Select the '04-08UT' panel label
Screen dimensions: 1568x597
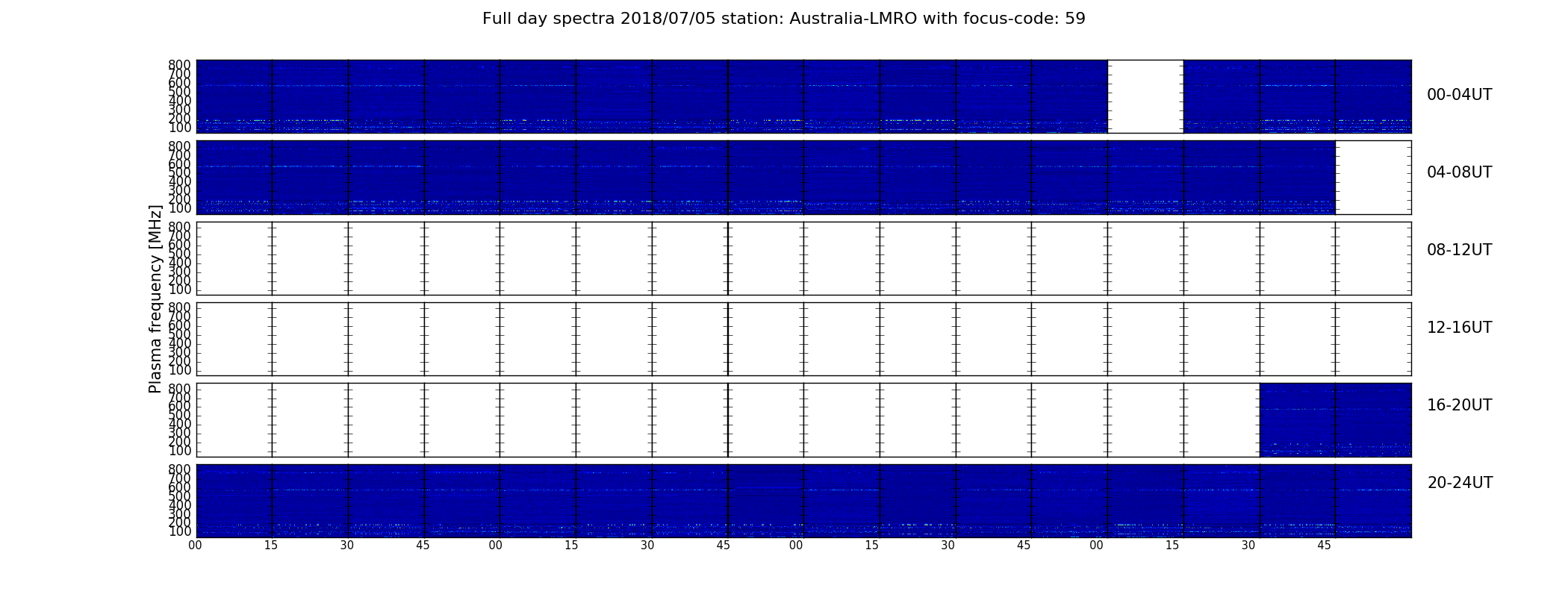[1459, 172]
